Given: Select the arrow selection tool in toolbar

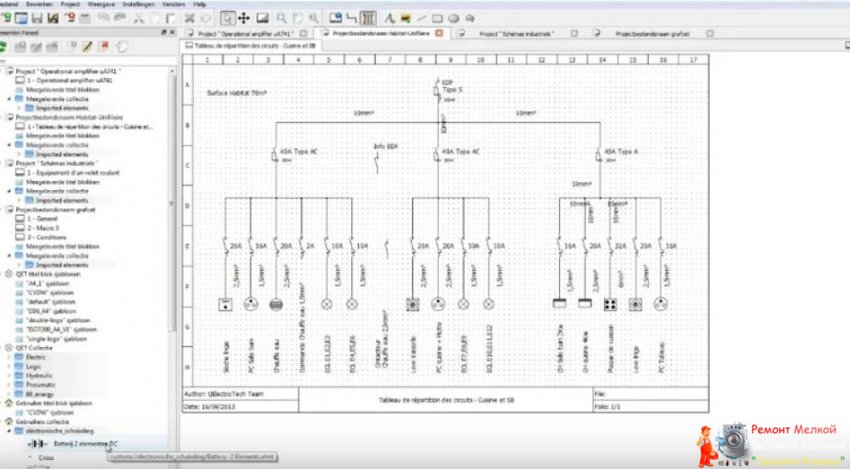Looking at the screenshot, I should (x=229, y=17).
